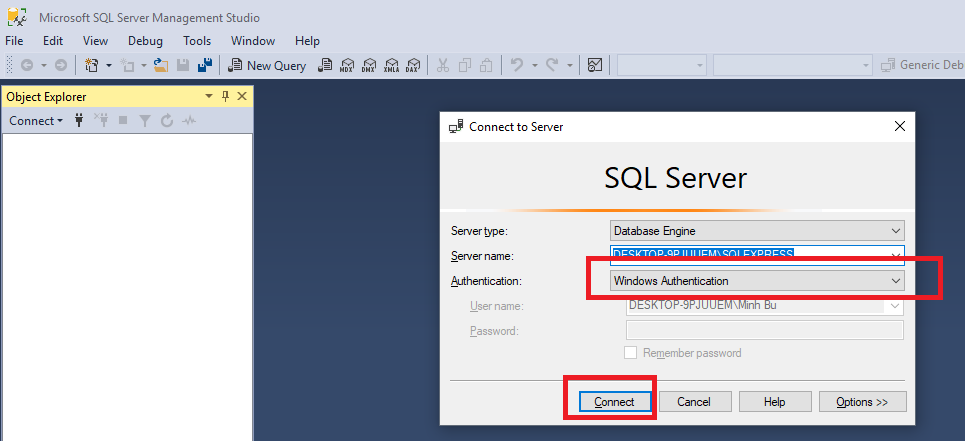Open the Help menu
965x441 pixels.
tap(307, 41)
